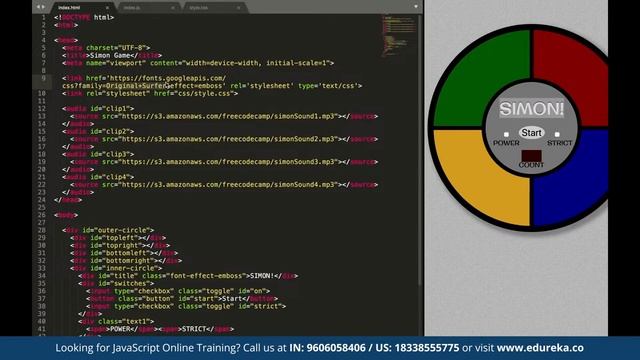Click charset="UTF-8" in code
This screenshot has height=360, width=640.
(x=116, y=48)
